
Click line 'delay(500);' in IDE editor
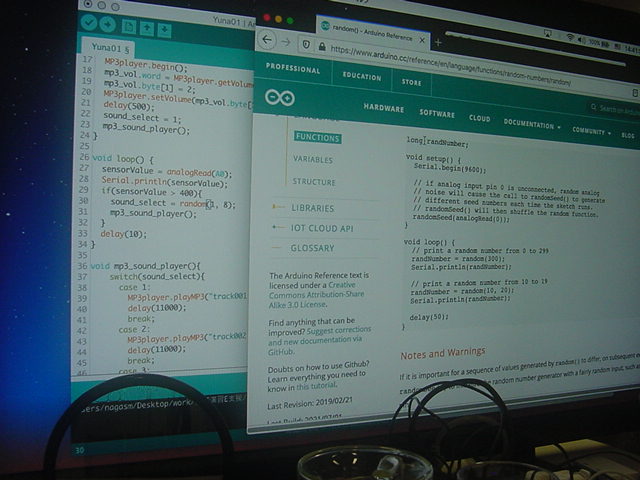[x=129, y=106]
